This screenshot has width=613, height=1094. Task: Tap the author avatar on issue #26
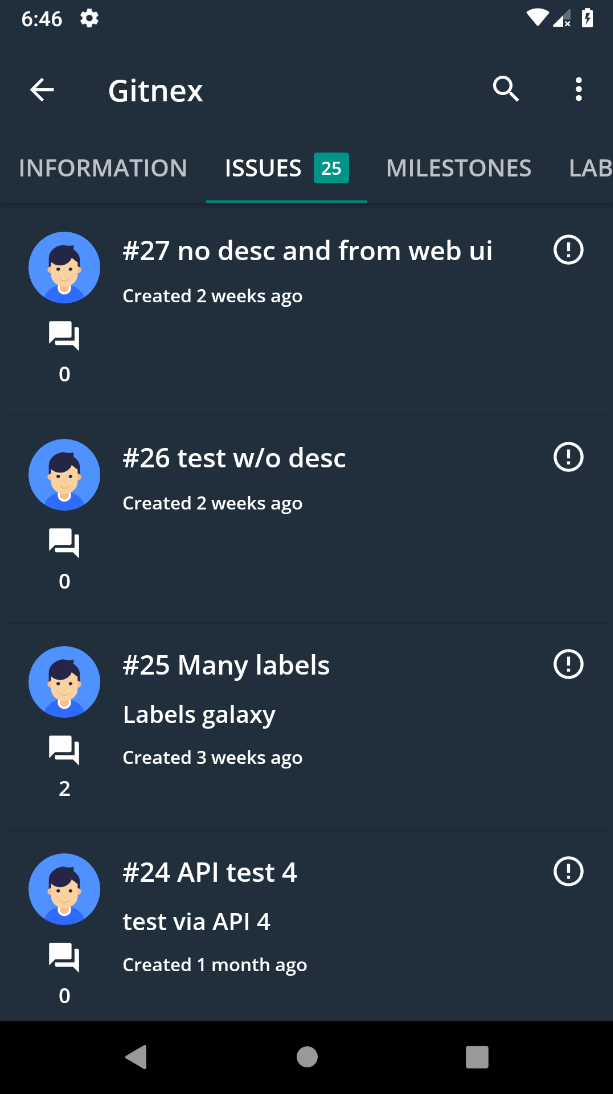pos(64,475)
